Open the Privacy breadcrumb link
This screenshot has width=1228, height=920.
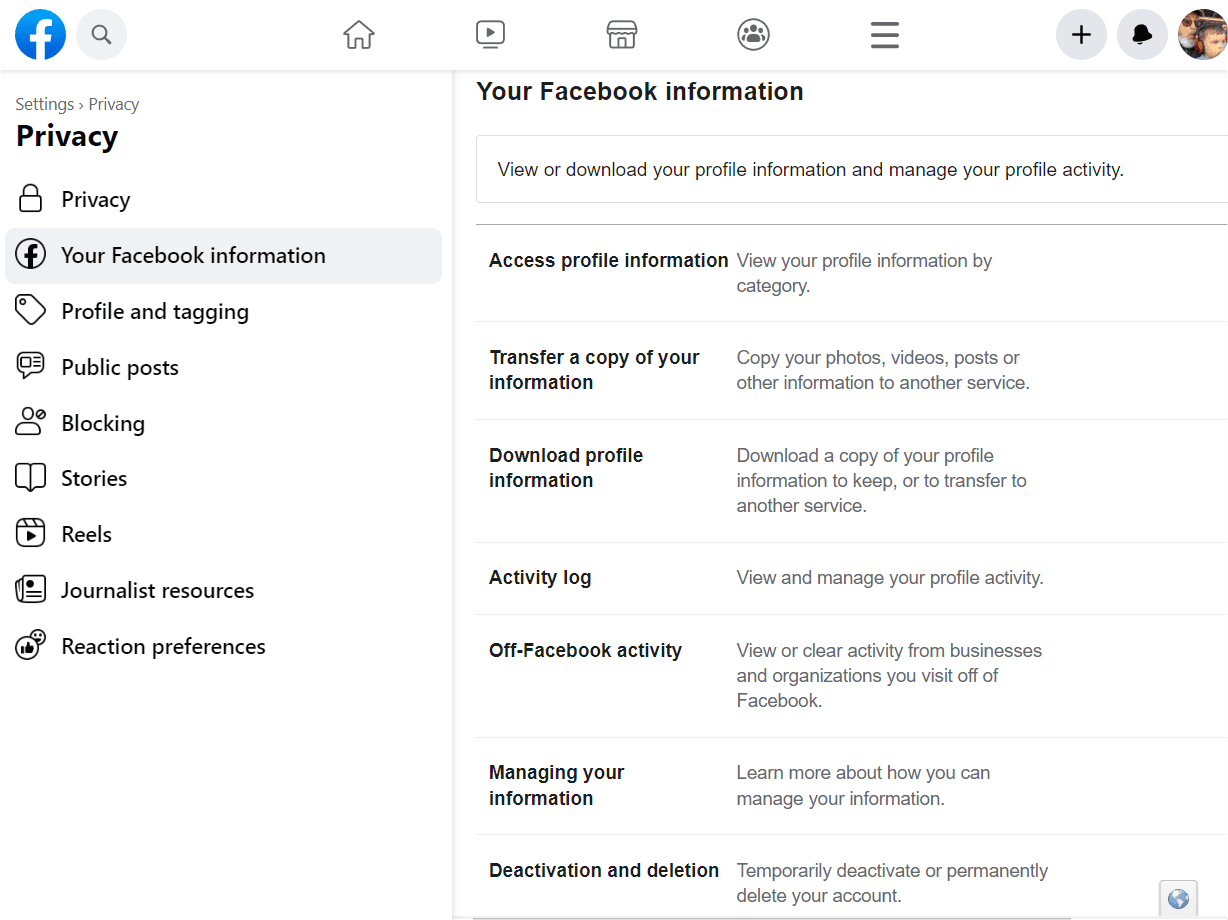(113, 103)
